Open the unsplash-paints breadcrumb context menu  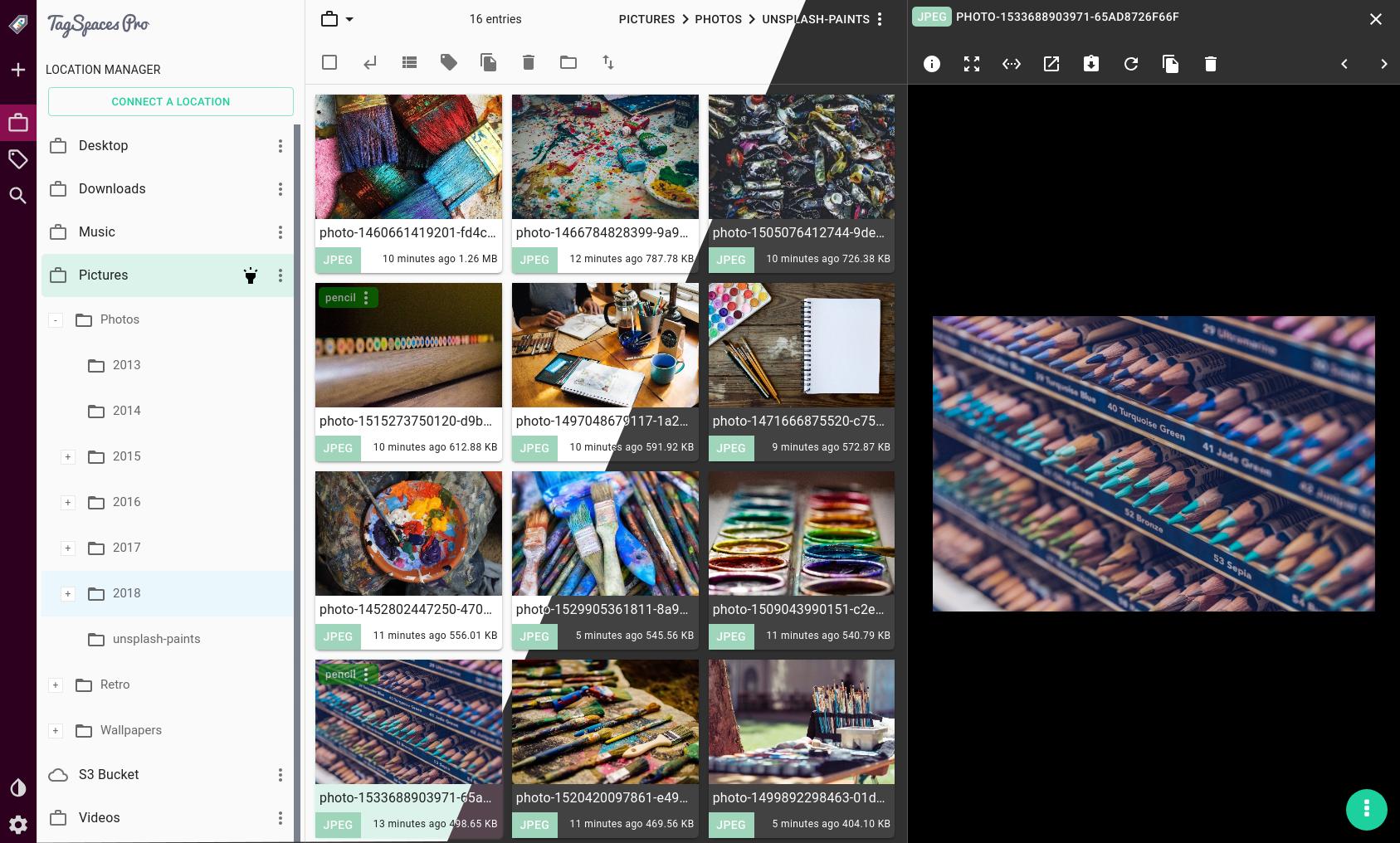880,19
